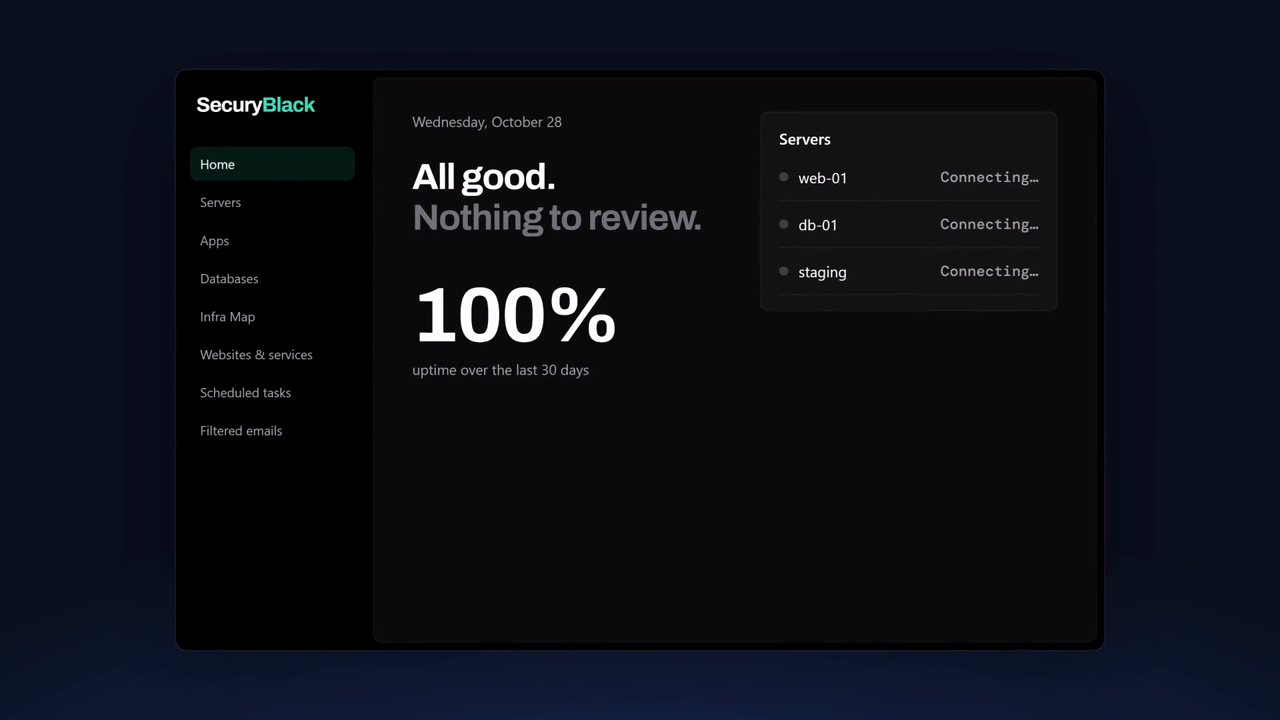Click the Connecting… status for web-01
This screenshot has width=1280, height=720.
(989, 177)
